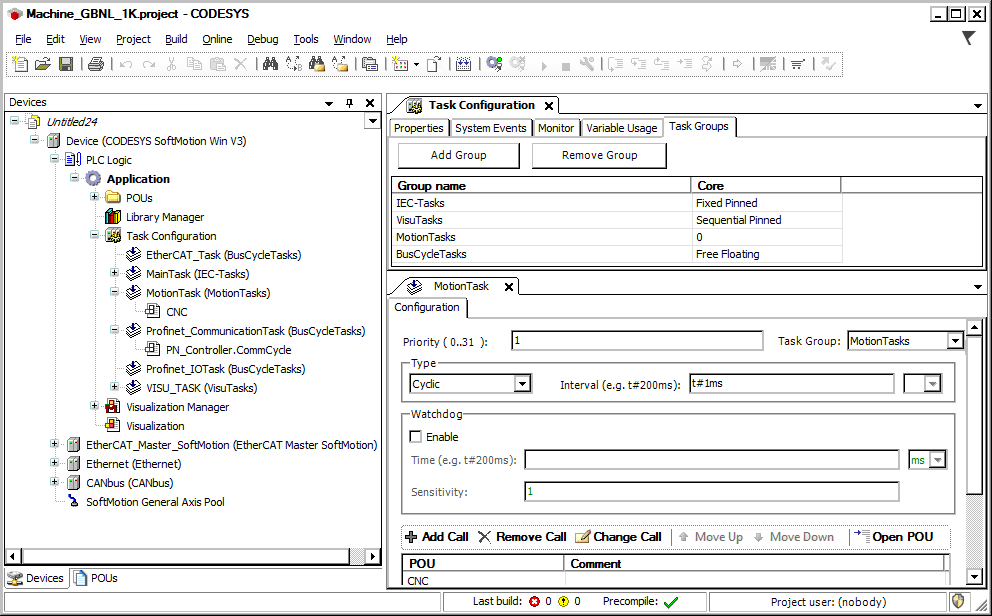The width and height of the screenshot is (992, 616).
Task: Open the Devices panel dropdown arrow
Action: point(328,103)
